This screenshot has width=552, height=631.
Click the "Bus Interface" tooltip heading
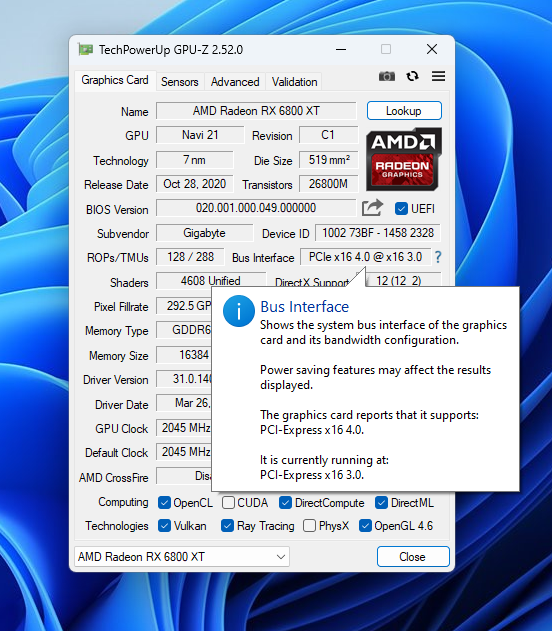point(305,307)
